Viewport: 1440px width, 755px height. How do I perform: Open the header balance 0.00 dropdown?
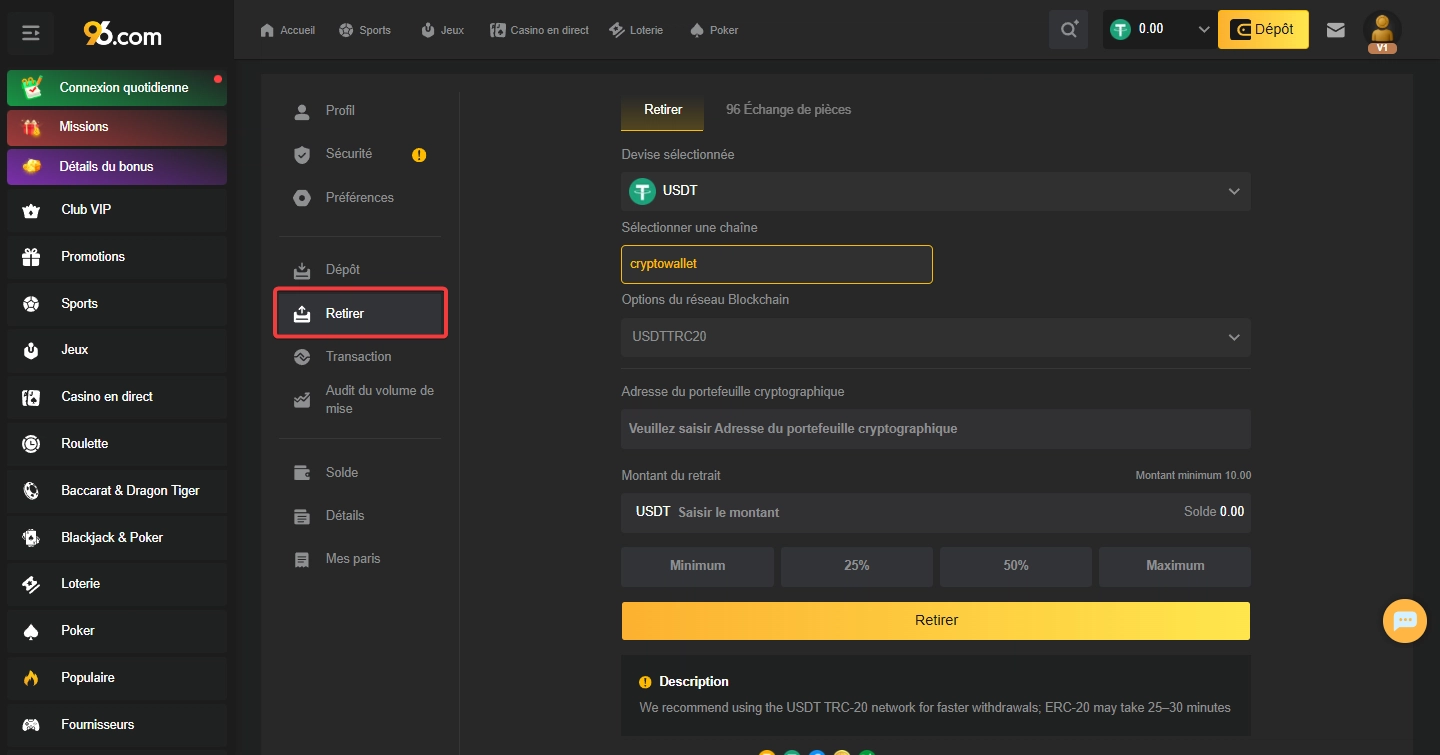pos(1160,30)
